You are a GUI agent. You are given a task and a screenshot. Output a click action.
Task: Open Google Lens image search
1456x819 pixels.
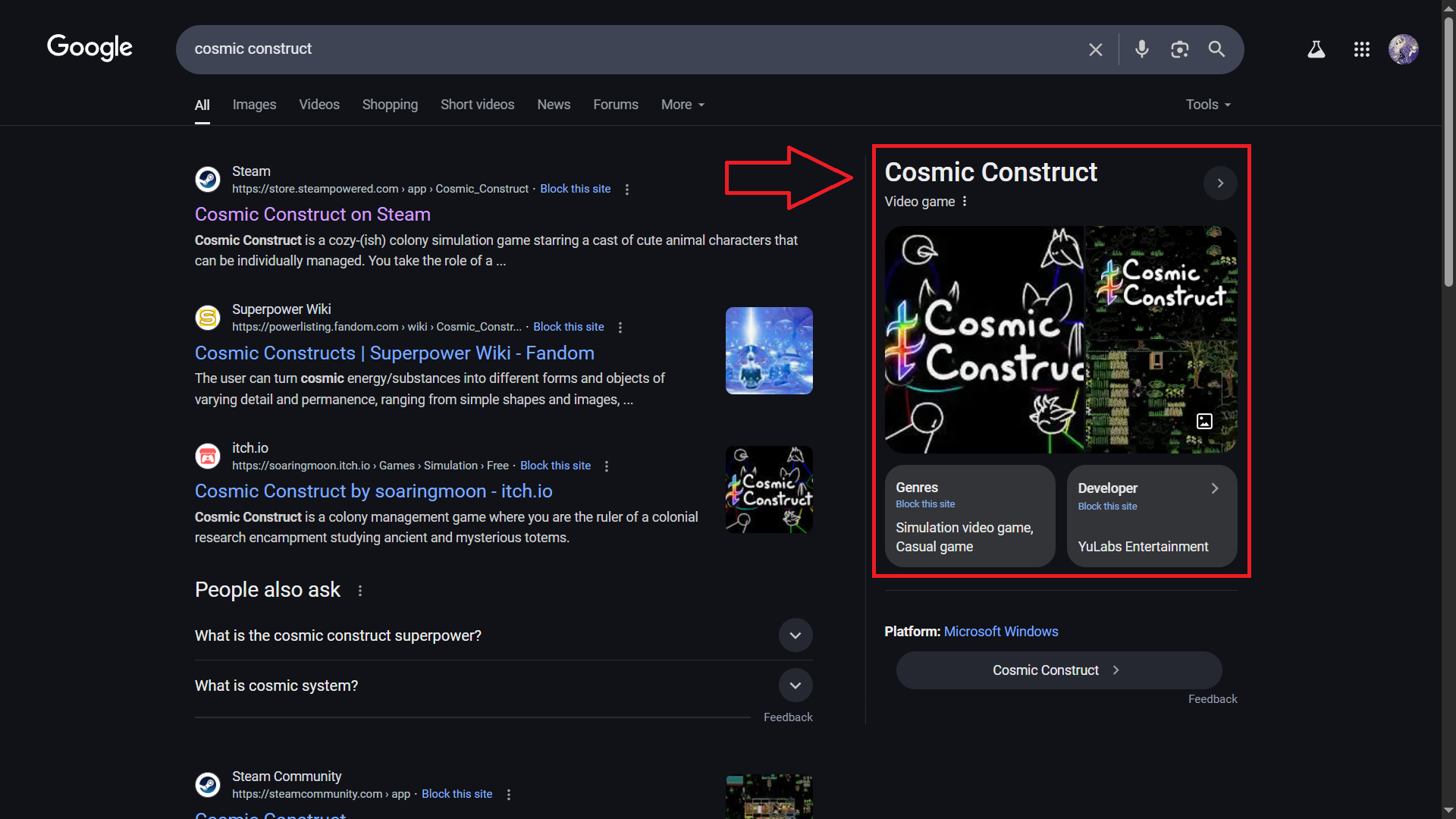pos(1179,49)
